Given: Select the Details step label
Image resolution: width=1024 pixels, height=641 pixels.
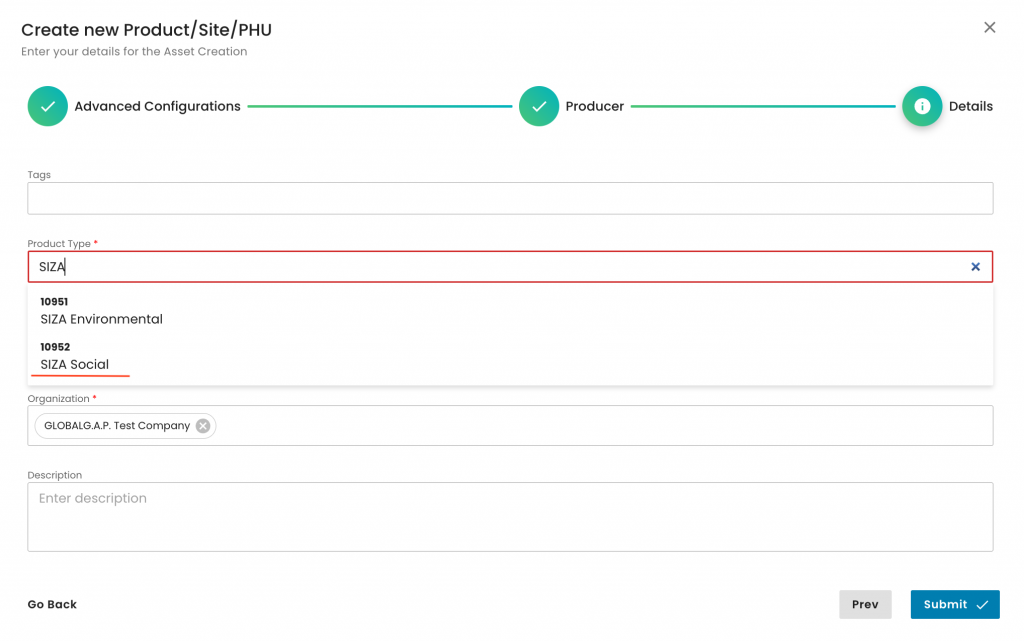Looking at the screenshot, I should (x=970, y=106).
